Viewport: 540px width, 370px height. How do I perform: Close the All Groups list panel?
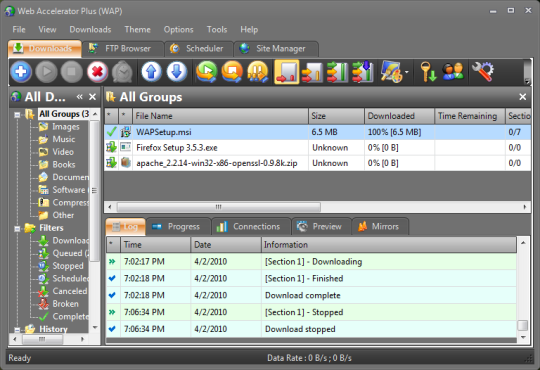click(522, 97)
